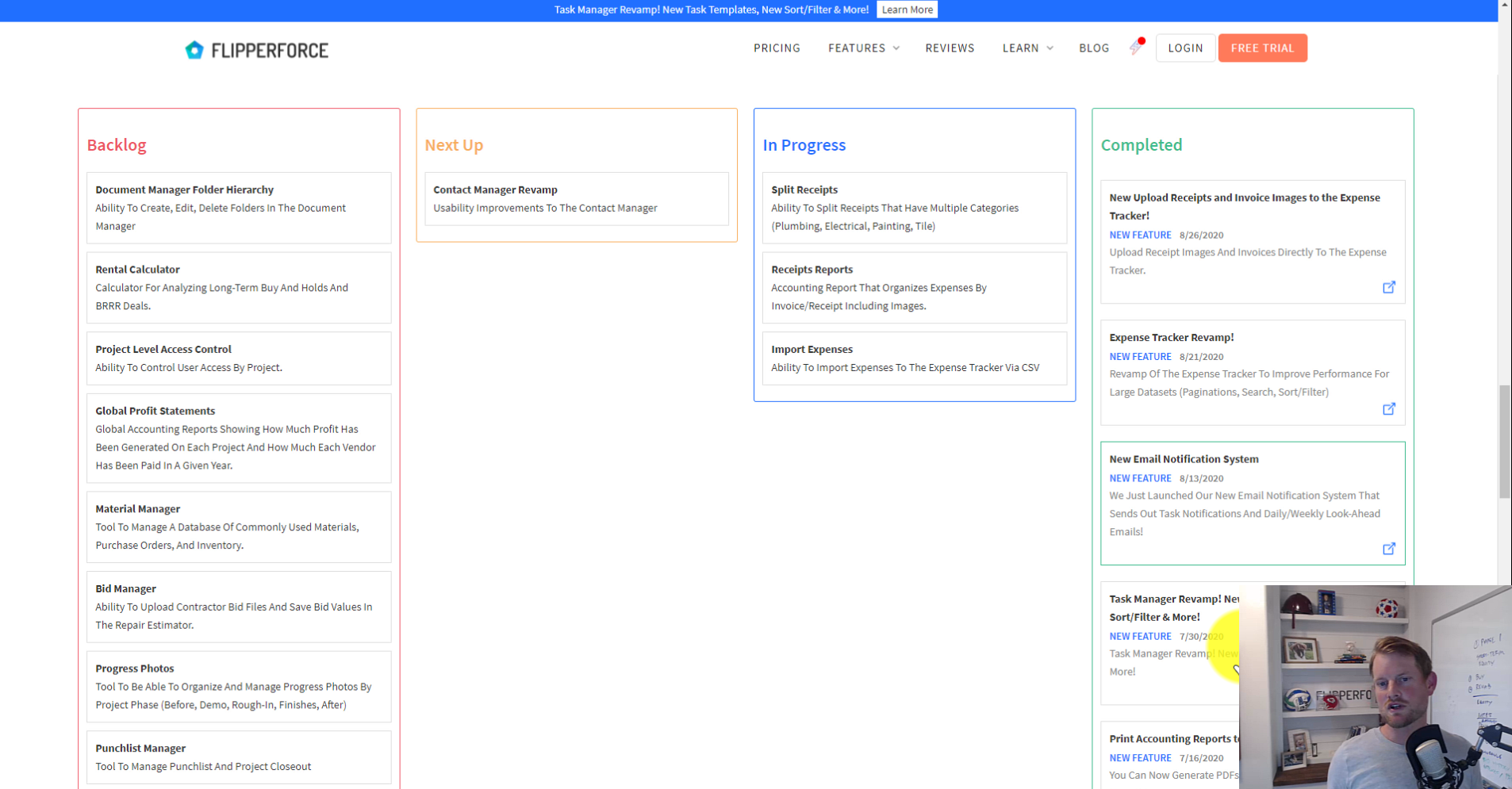This screenshot has width=1512, height=789.
Task: Click NEW FEATURE tag dated 8/13/2020
Action: click(x=1140, y=478)
